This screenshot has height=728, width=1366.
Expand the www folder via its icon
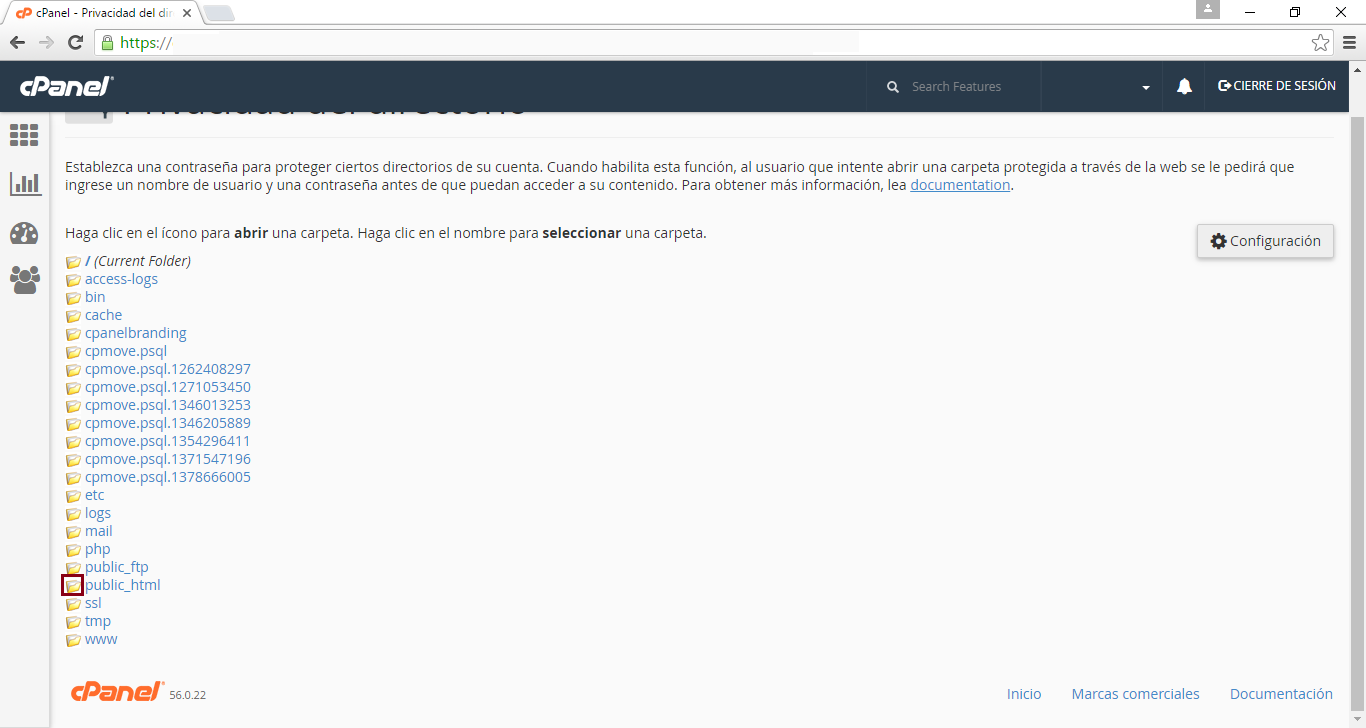coord(73,640)
